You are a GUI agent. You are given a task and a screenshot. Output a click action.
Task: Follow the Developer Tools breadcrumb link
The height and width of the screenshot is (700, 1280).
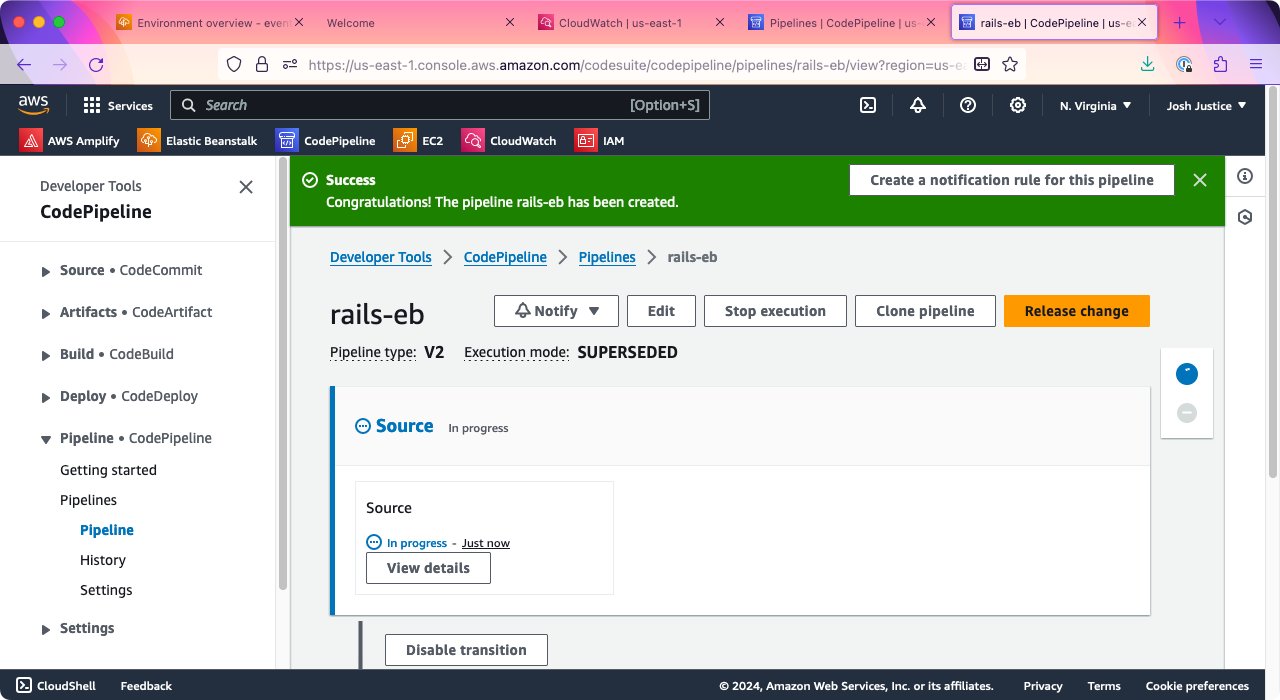click(381, 257)
